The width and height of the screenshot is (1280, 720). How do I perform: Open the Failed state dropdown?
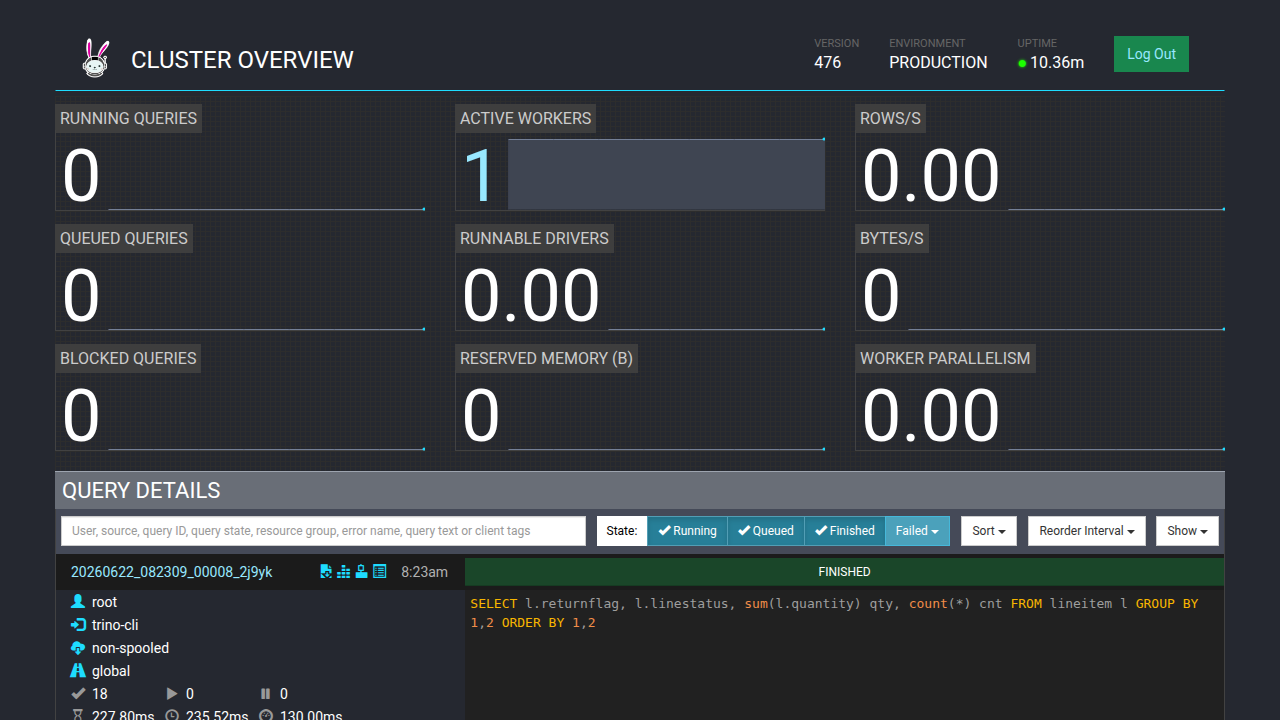tap(917, 531)
